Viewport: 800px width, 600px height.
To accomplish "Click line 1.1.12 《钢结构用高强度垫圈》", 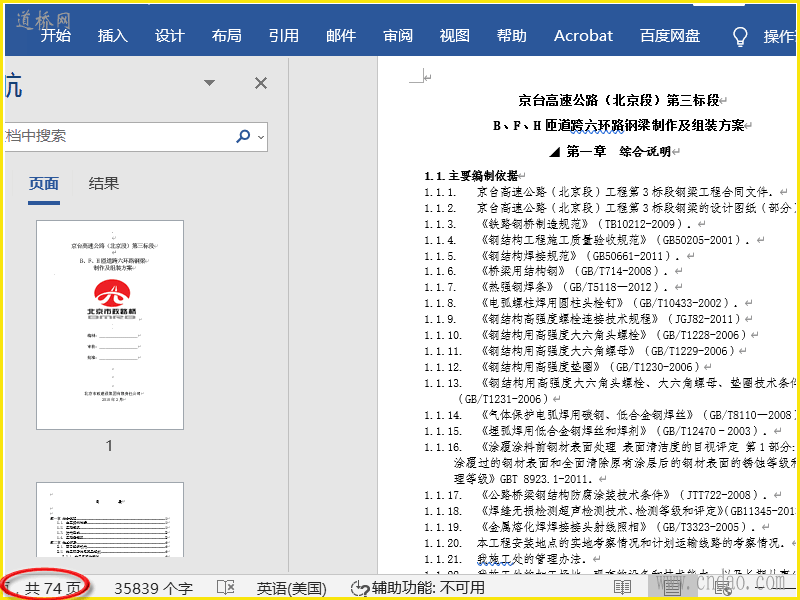I will click(561, 367).
